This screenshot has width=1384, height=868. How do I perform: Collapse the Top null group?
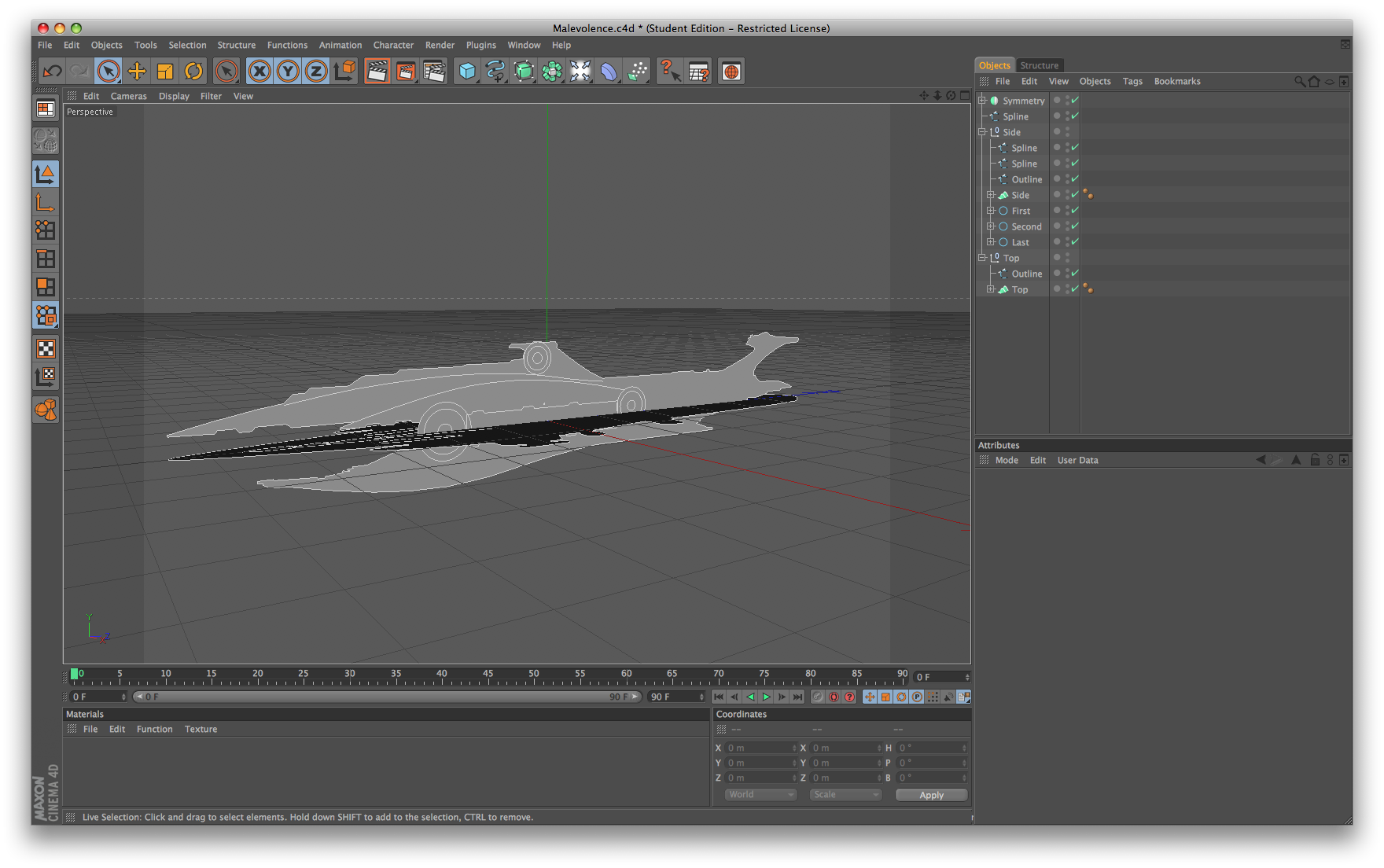click(982, 258)
